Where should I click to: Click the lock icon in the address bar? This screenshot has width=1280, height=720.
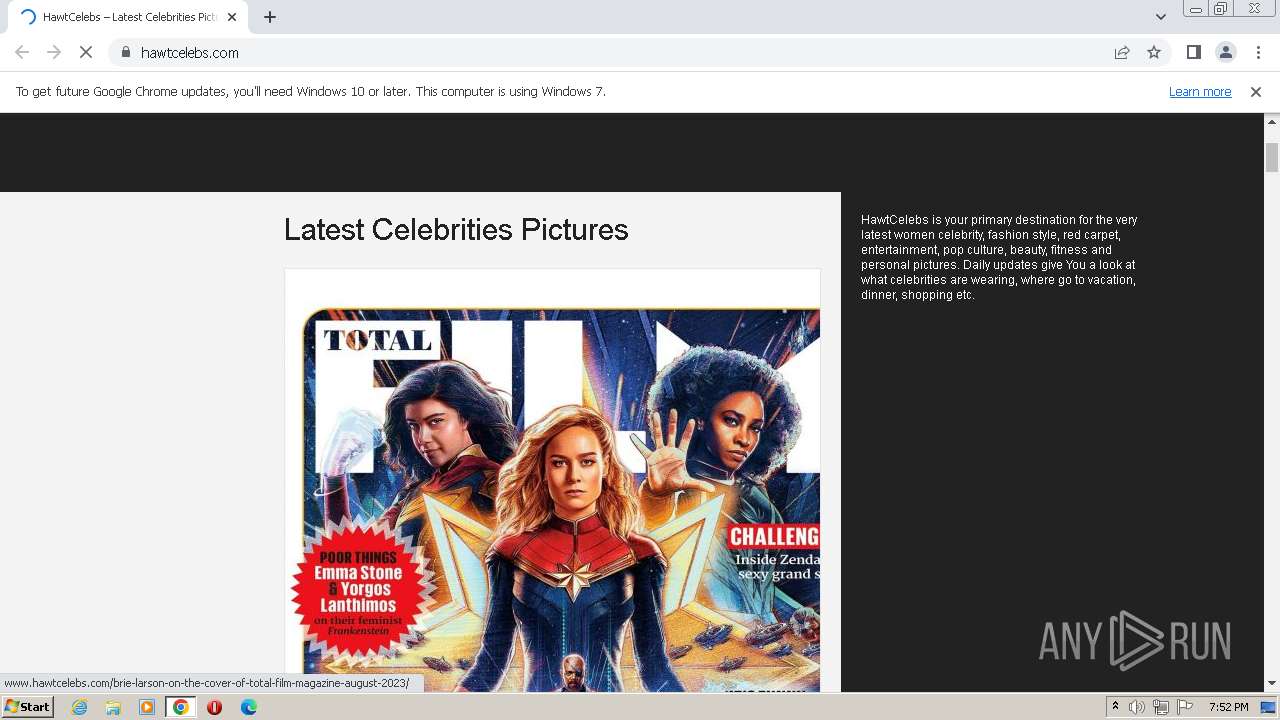126,52
